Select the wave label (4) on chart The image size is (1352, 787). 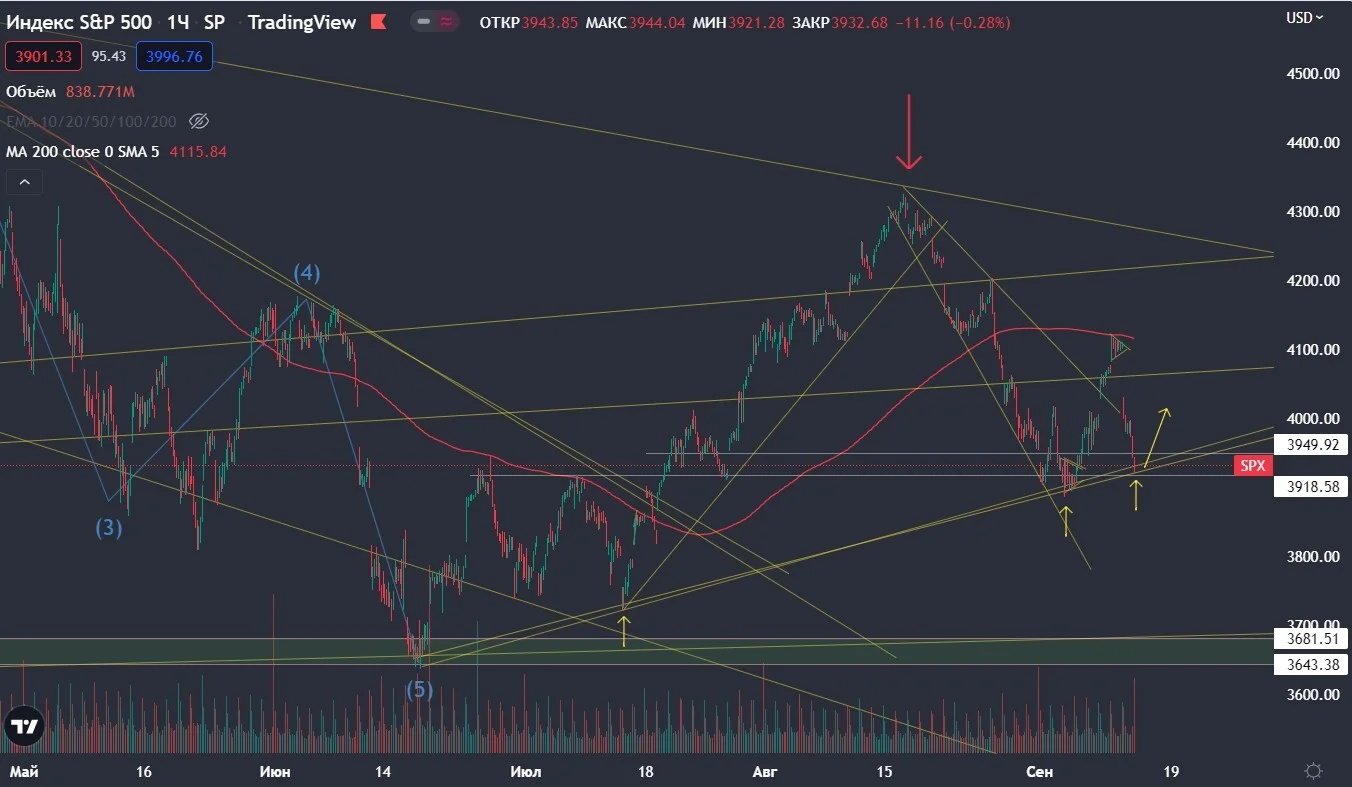click(x=306, y=273)
